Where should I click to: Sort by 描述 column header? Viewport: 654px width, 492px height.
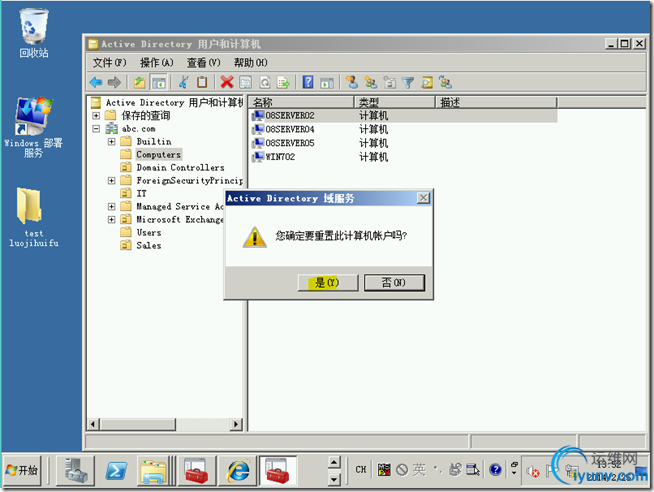pyautogui.click(x=496, y=102)
